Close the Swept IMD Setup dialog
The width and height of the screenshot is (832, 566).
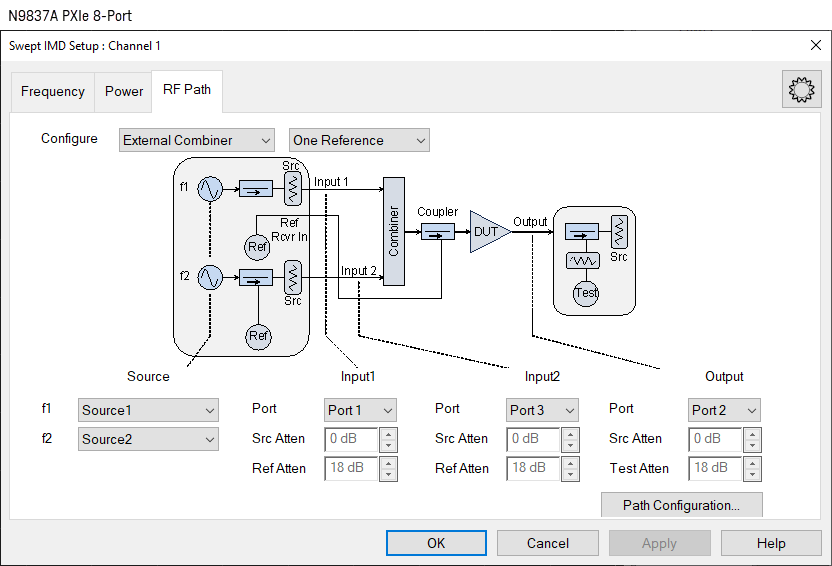tap(815, 45)
